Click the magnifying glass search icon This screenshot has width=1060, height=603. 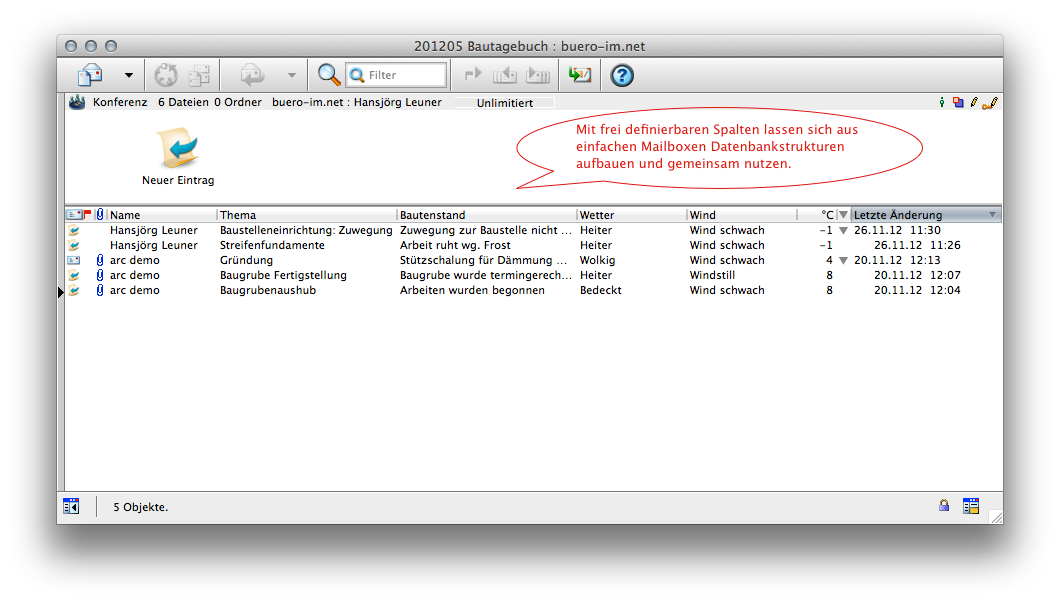[x=328, y=75]
